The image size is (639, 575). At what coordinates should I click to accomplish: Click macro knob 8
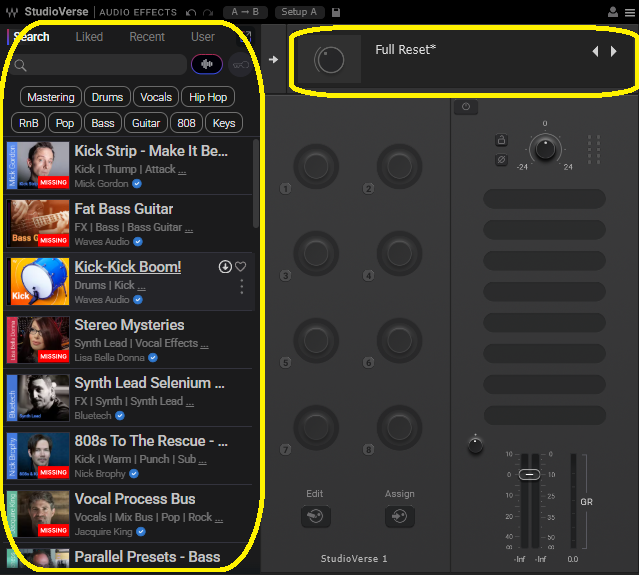(x=399, y=427)
